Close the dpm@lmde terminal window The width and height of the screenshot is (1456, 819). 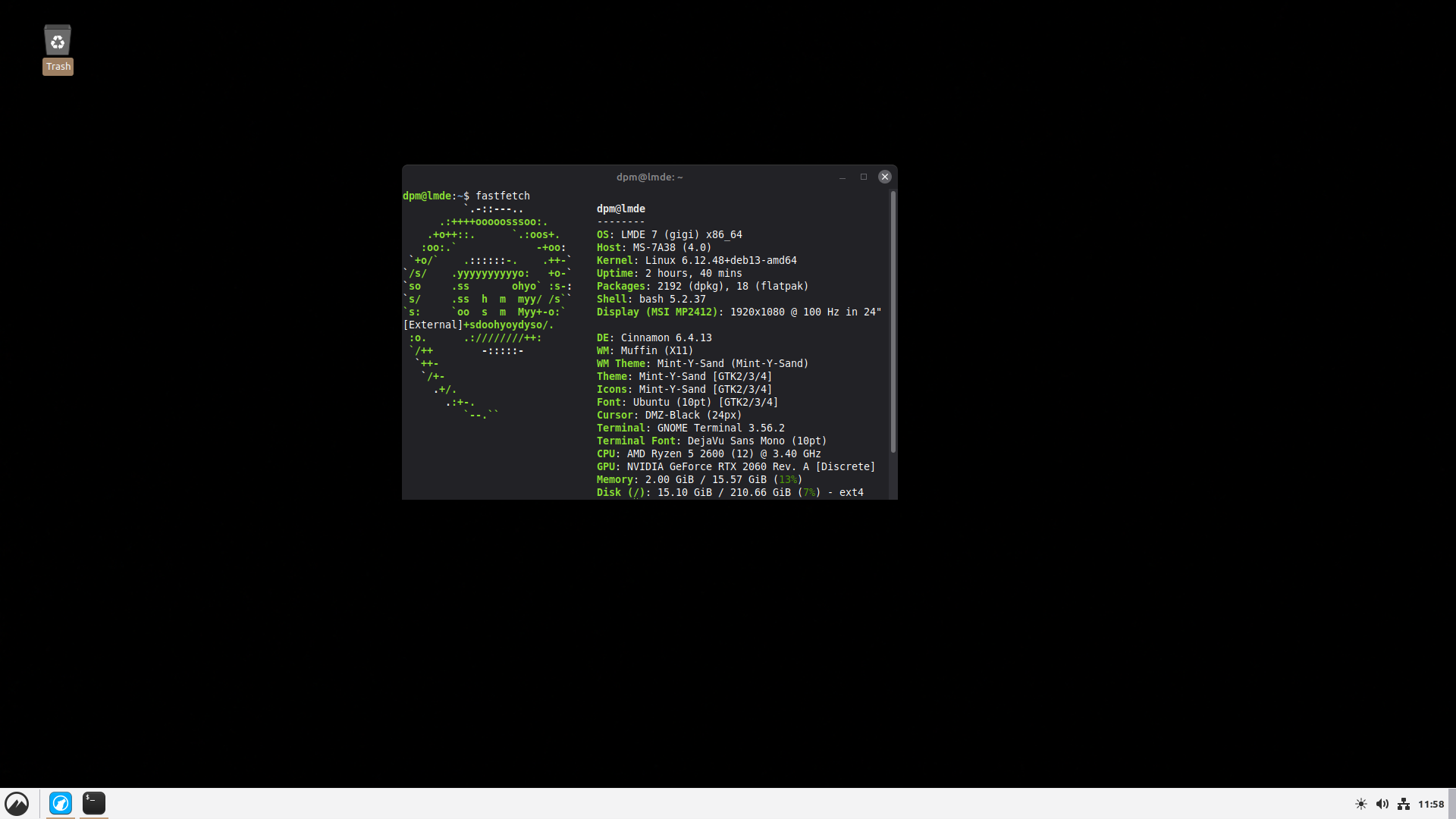click(x=884, y=177)
